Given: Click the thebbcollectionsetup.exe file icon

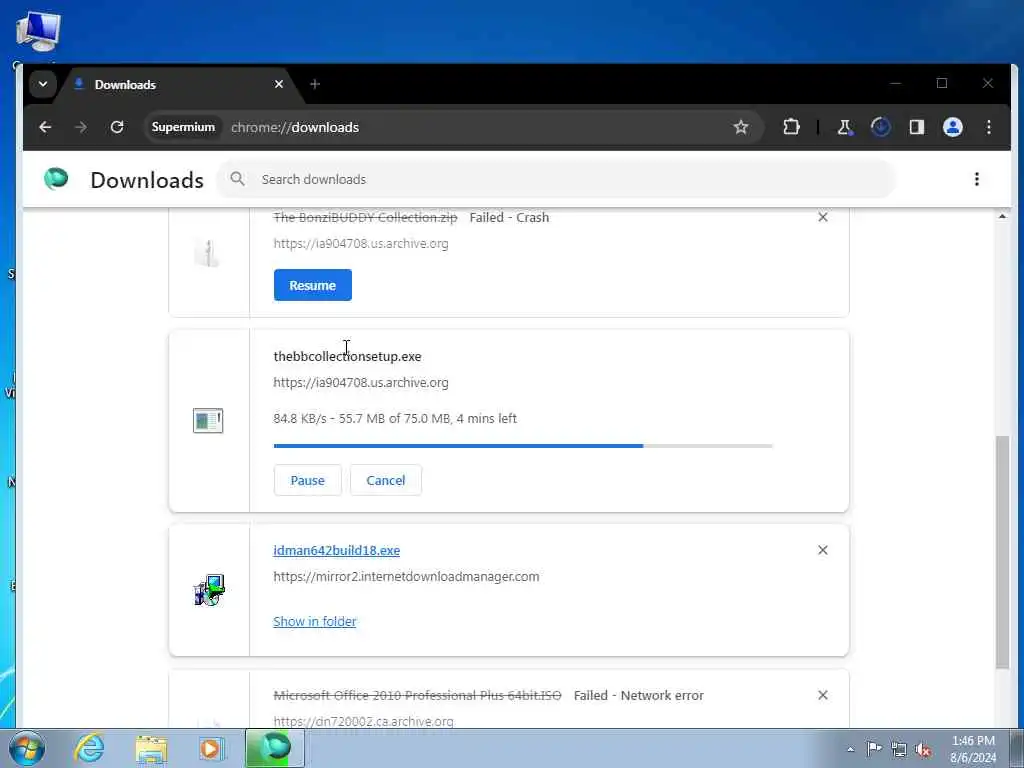Looking at the screenshot, I should (208, 421).
